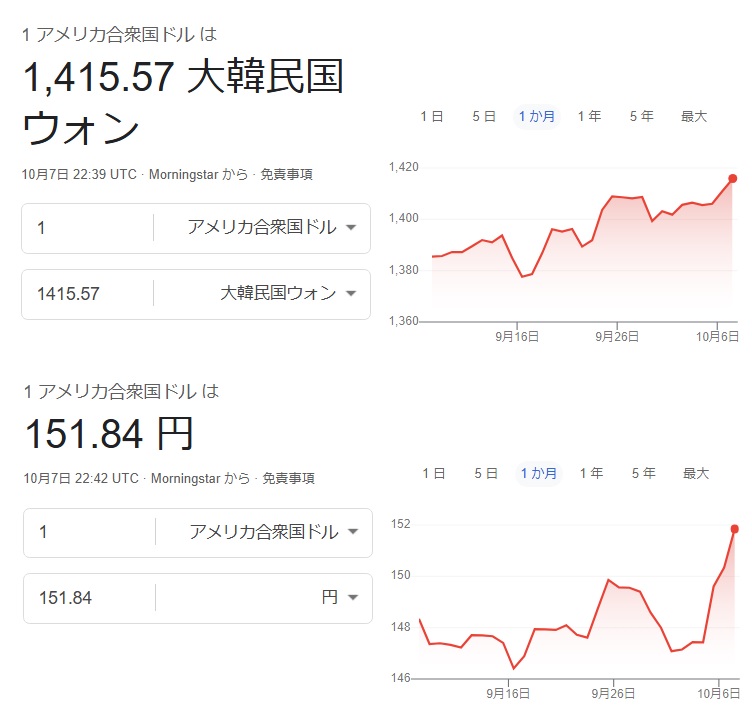
Task: Show 1年 range for the yen chart
Action: 591,473
